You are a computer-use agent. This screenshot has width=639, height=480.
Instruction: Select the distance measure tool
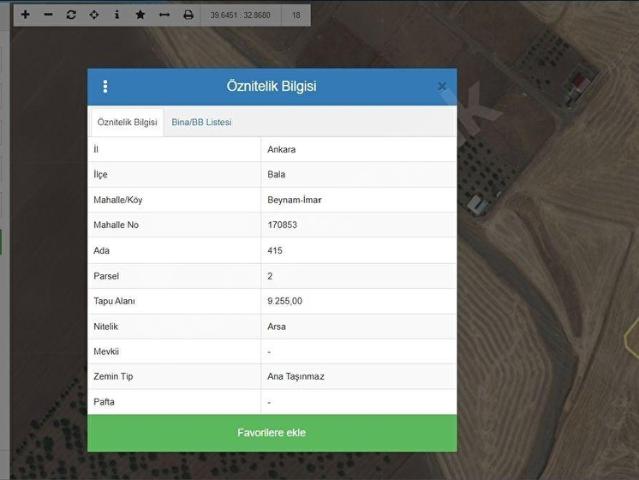pyautogui.click(x=164, y=15)
